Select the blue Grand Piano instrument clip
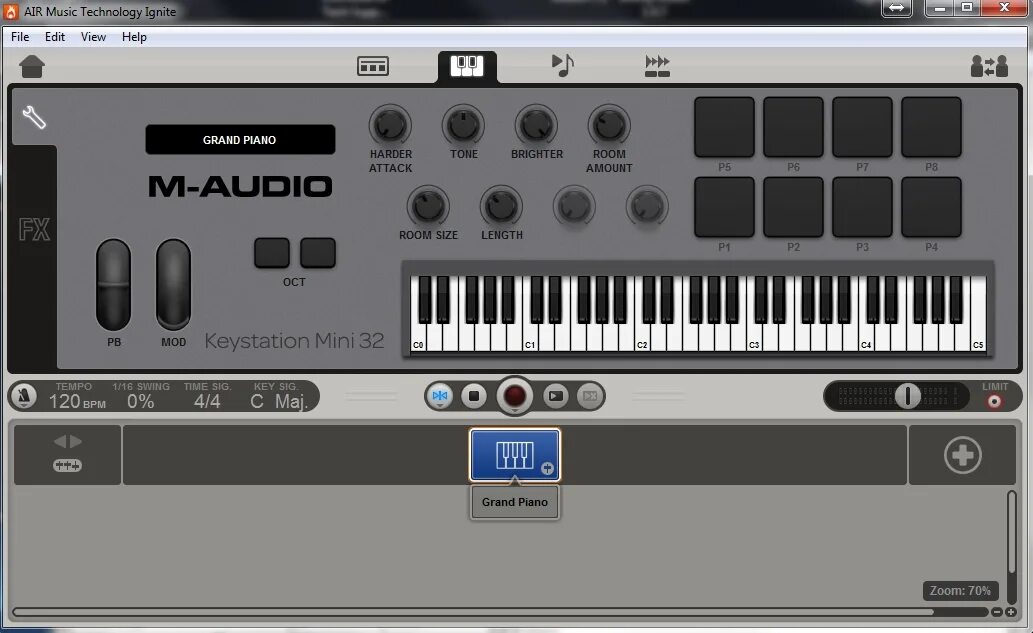1033x633 pixels. tap(515, 454)
